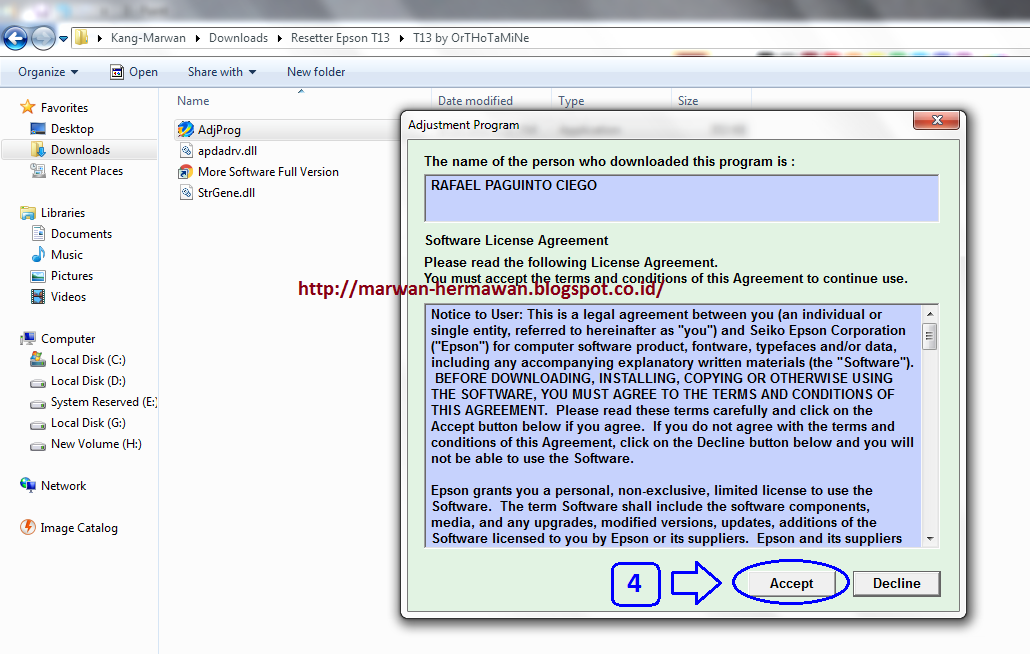Viewport: 1030px width, 654px height.
Task: Click the Forward navigation arrow
Action: click(43, 38)
